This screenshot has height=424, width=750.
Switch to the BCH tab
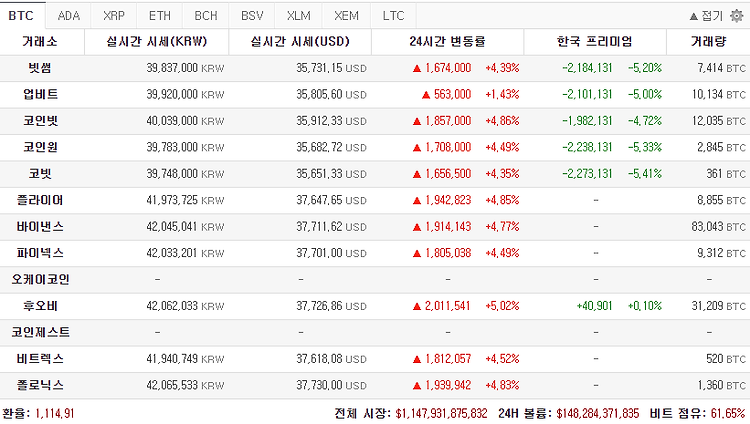click(206, 16)
